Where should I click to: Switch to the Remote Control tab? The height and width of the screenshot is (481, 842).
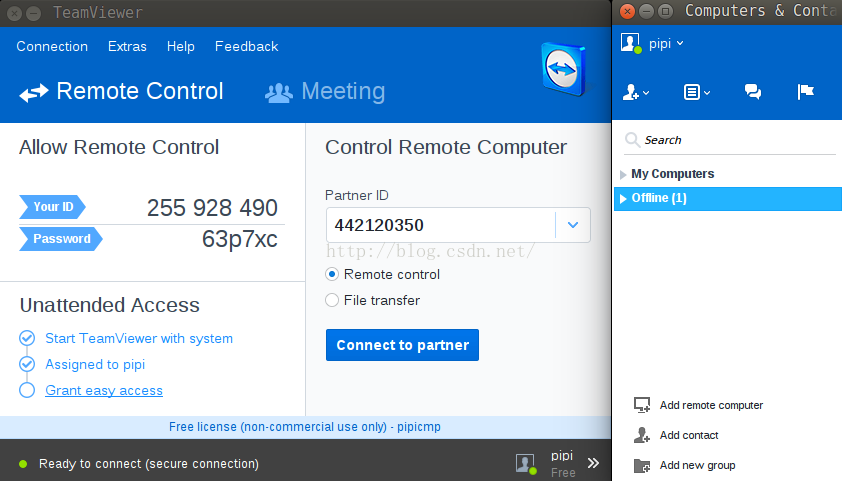[x=121, y=91]
